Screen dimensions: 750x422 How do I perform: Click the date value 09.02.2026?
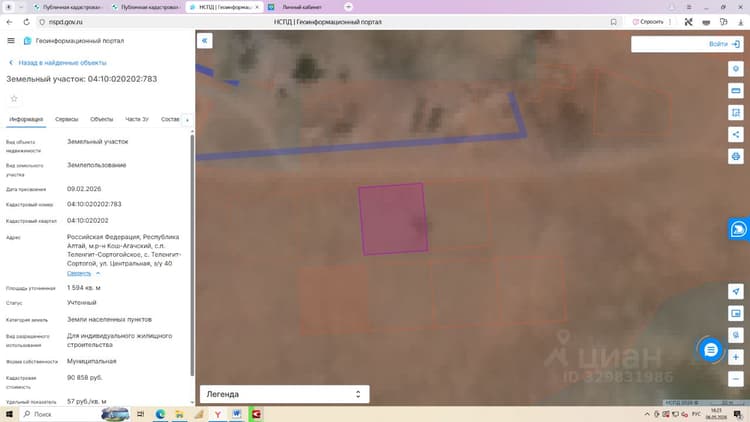point(84,189)
